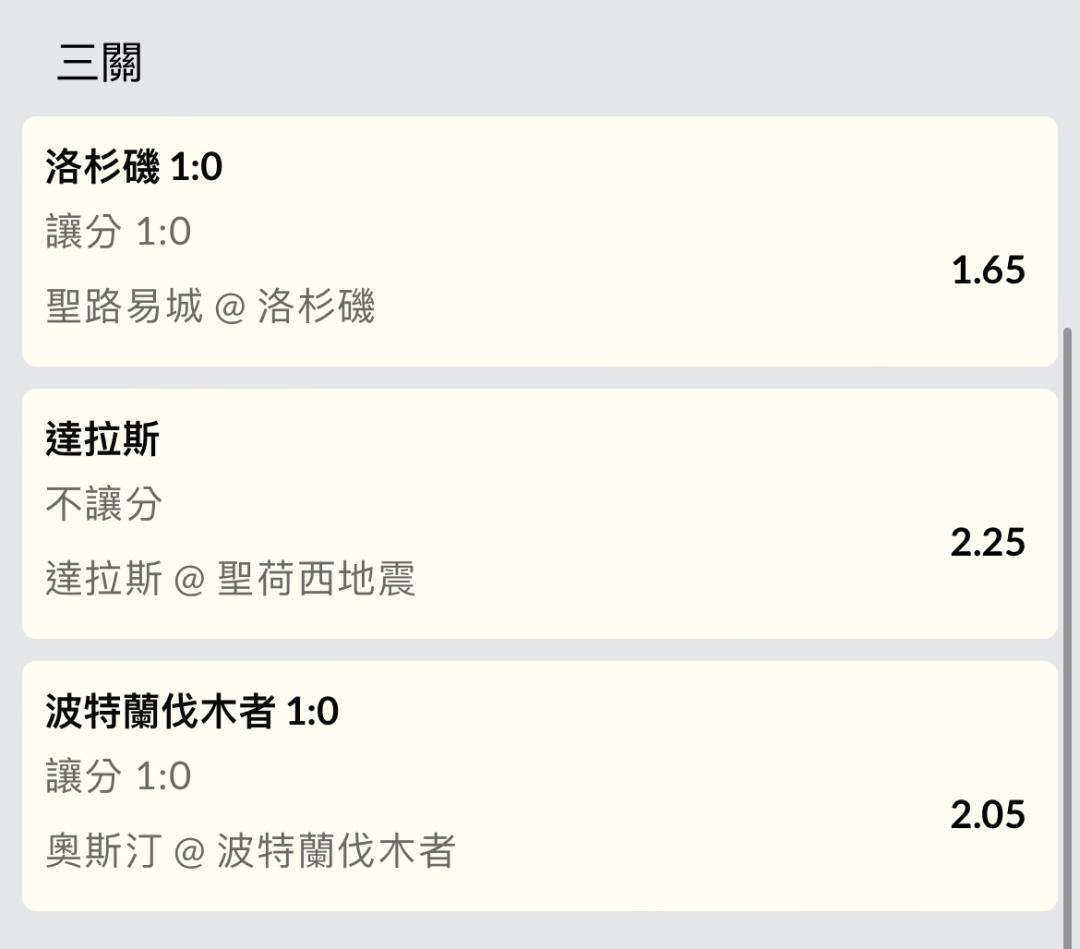1080x949 pixels.
Task: Open the 達拉斯 bet card
Action: click(x=539, y=514)
